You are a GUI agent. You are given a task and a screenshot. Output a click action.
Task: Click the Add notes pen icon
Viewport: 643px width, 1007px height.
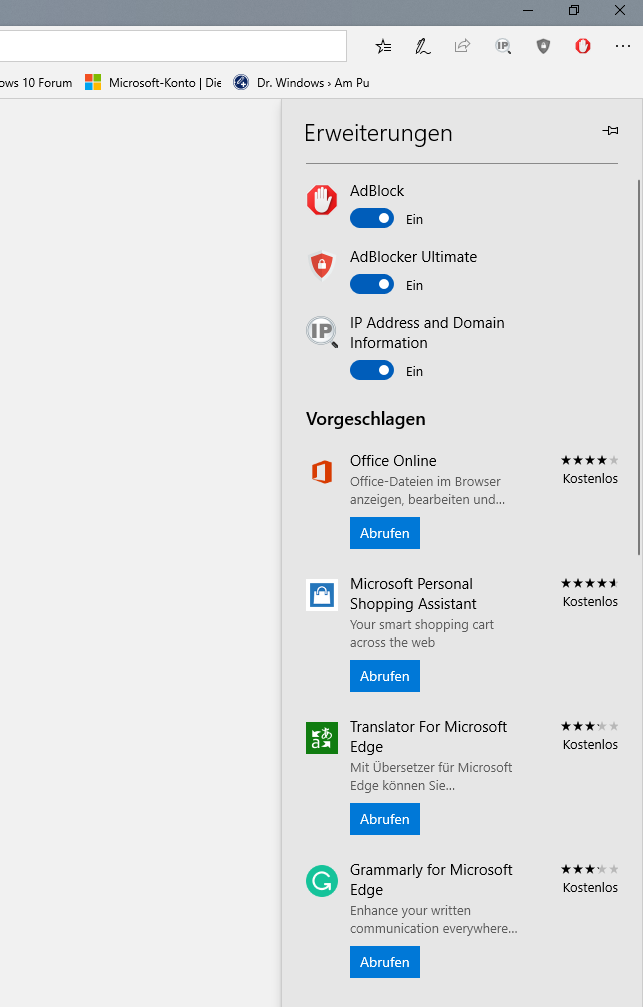coord(423,46)
